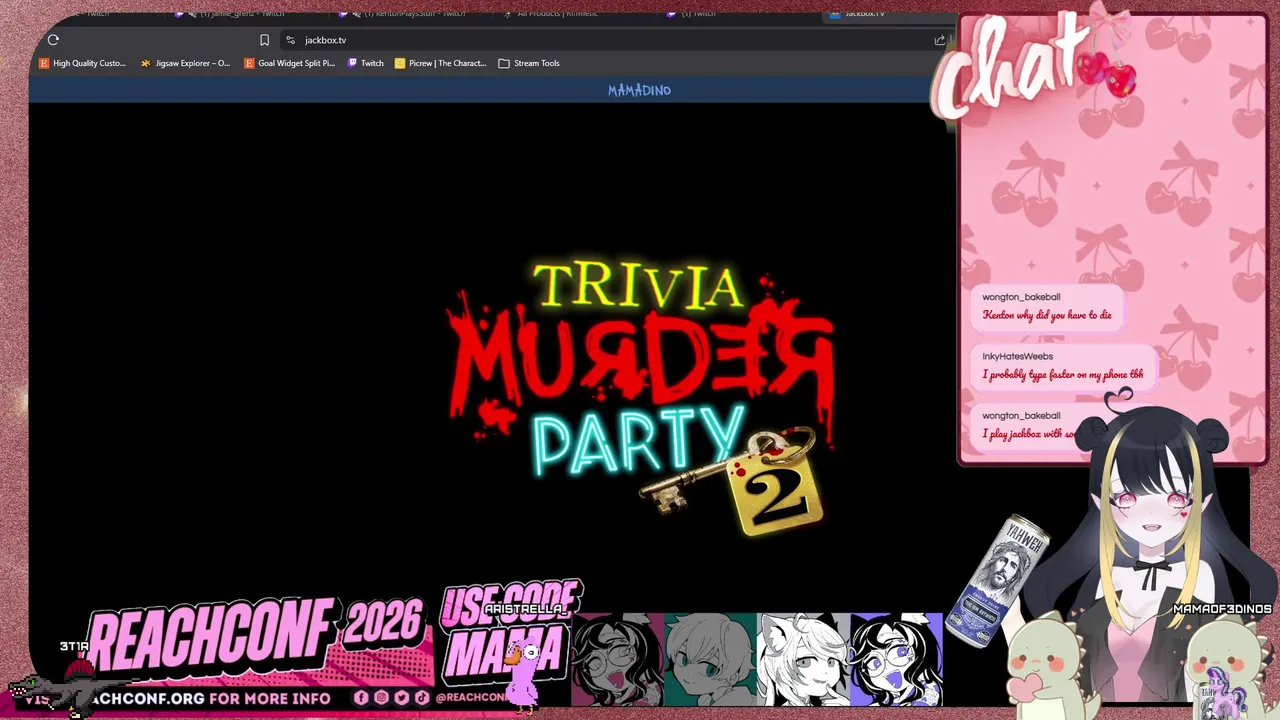Image resolution: width=1280 pixels, height=720 pixels.
Task: Click the Facebook icon in the Reachconf banner
Action: pyautogui.click(x=361, y=698)
